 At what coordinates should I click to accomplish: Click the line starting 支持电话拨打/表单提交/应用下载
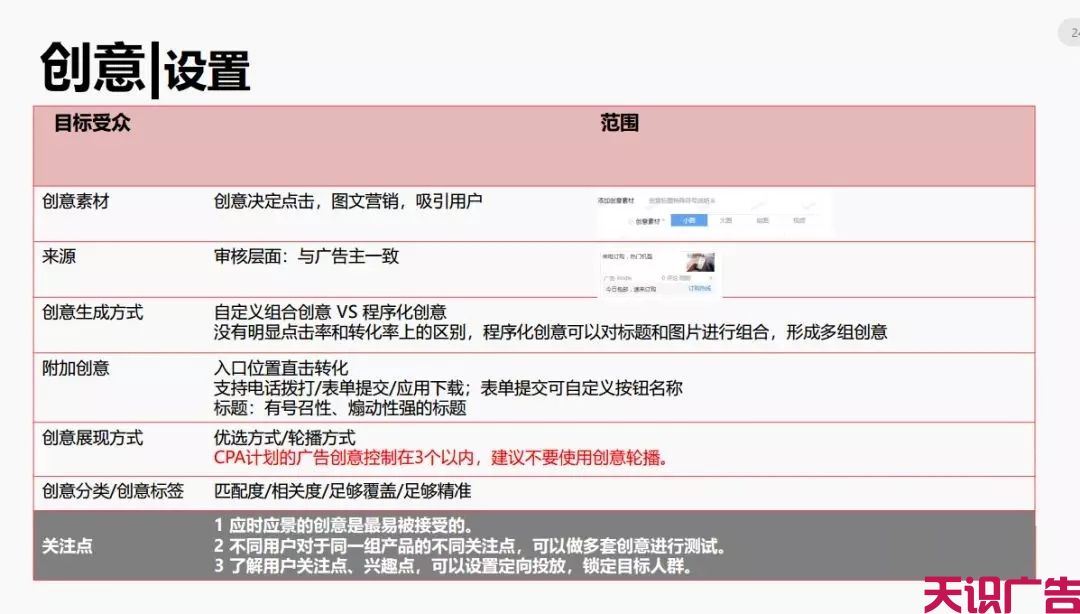[x=448, y=388]
